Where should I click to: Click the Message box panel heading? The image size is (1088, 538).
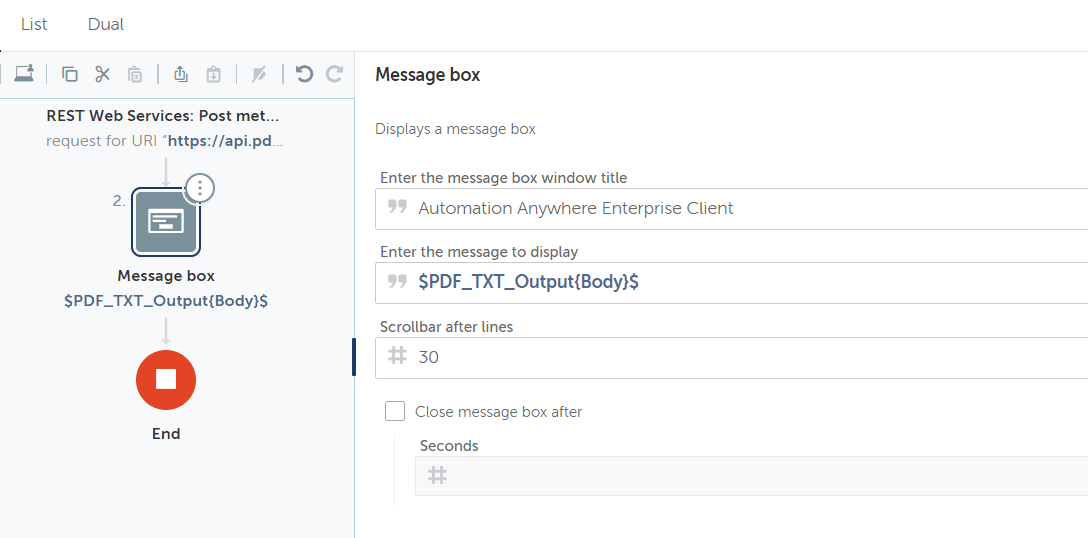pos(427,75)
